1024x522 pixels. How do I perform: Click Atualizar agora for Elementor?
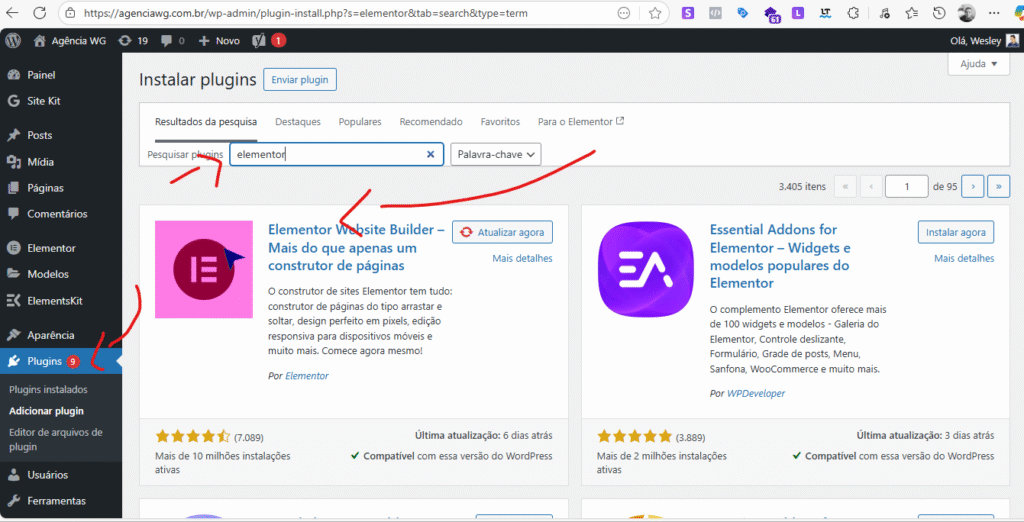tap(502, 232)
